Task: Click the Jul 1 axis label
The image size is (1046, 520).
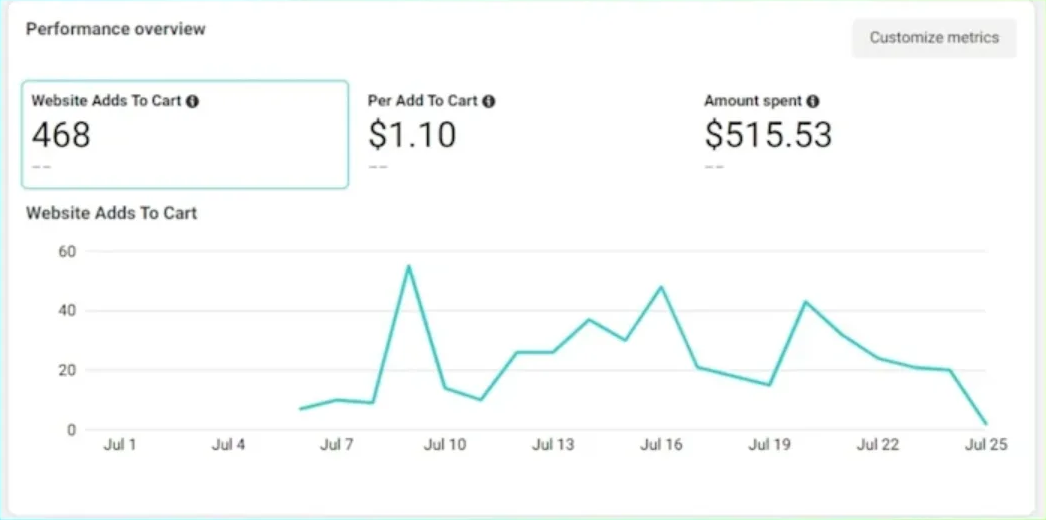Action: click(x=119, y=445)
